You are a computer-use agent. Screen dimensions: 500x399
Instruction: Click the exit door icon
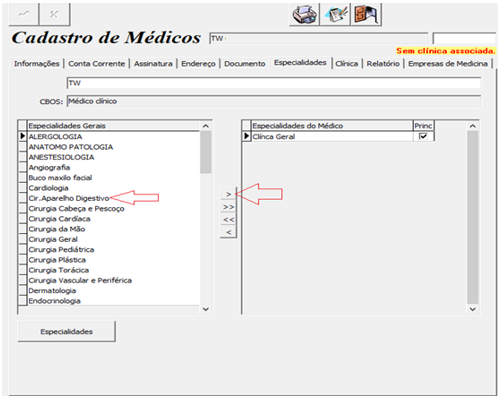366,14
